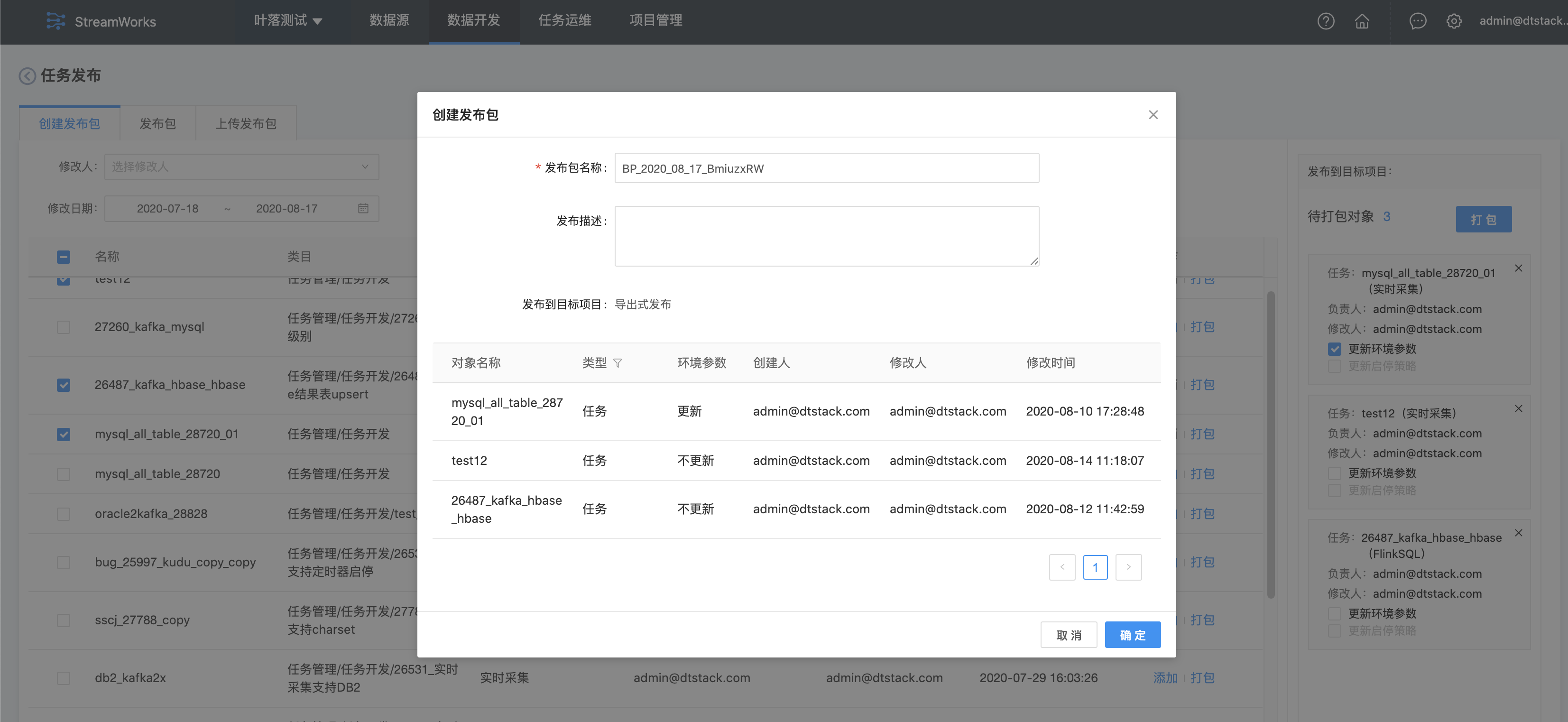This screenshot has height=722, width=1568.
Task: Open the help question-mark icon
Action: (1326, 21)
